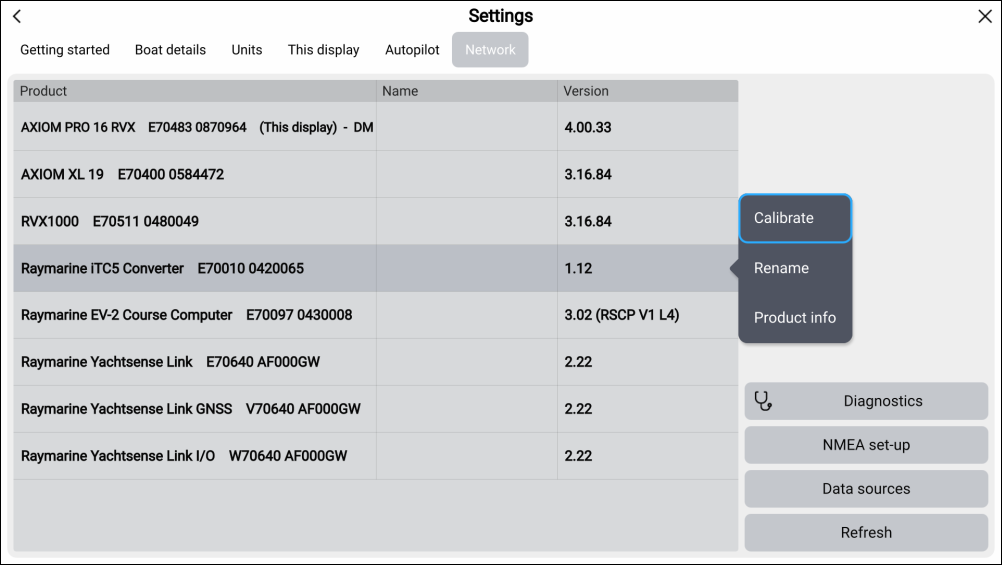Open Product info from popup menu

point(795,318)
